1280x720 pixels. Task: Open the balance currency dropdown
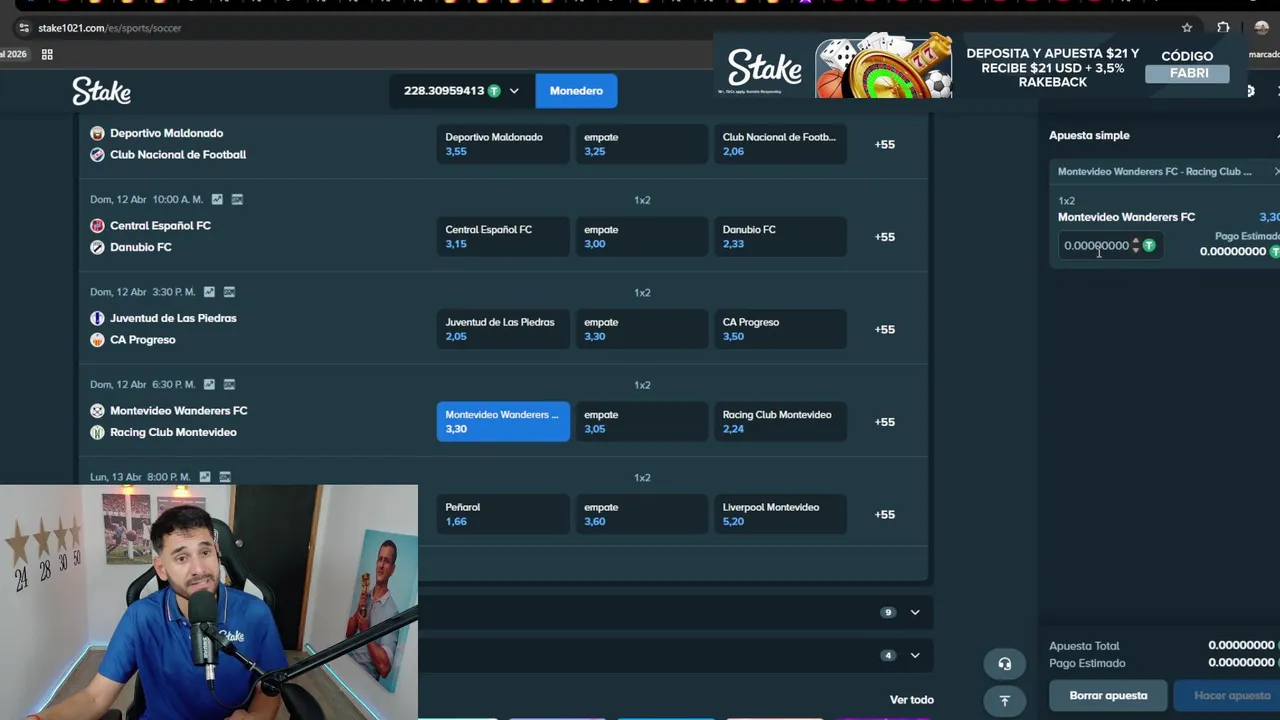point(514,91)
